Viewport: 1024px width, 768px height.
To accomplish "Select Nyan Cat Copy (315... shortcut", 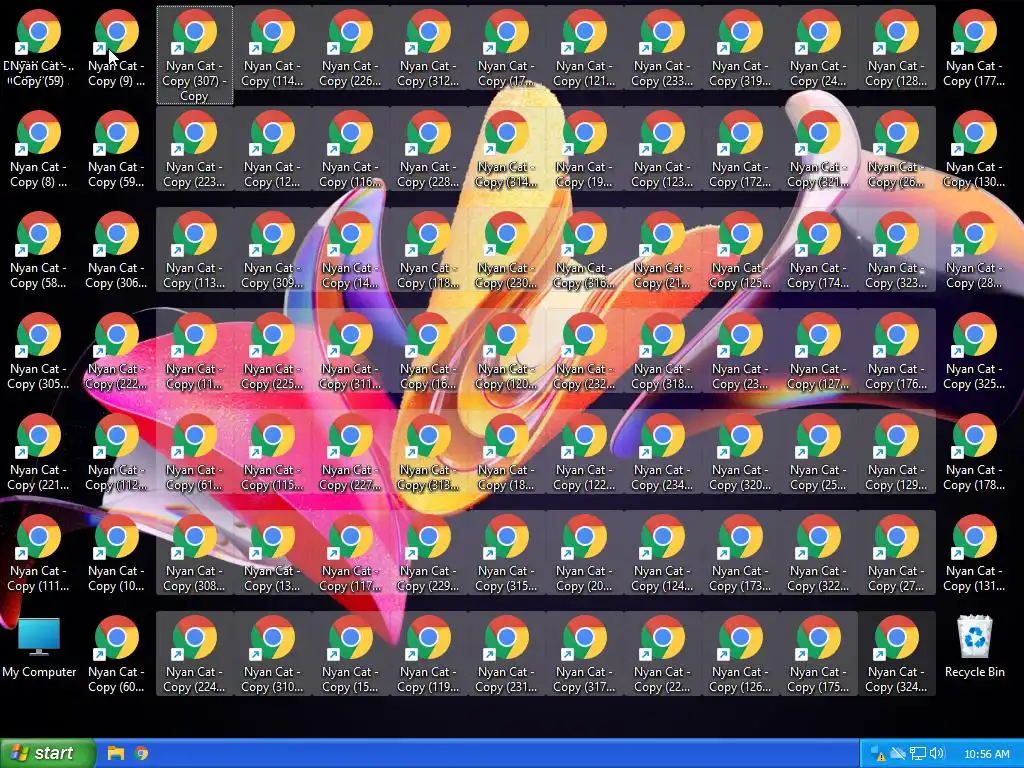I will (506, 553).
